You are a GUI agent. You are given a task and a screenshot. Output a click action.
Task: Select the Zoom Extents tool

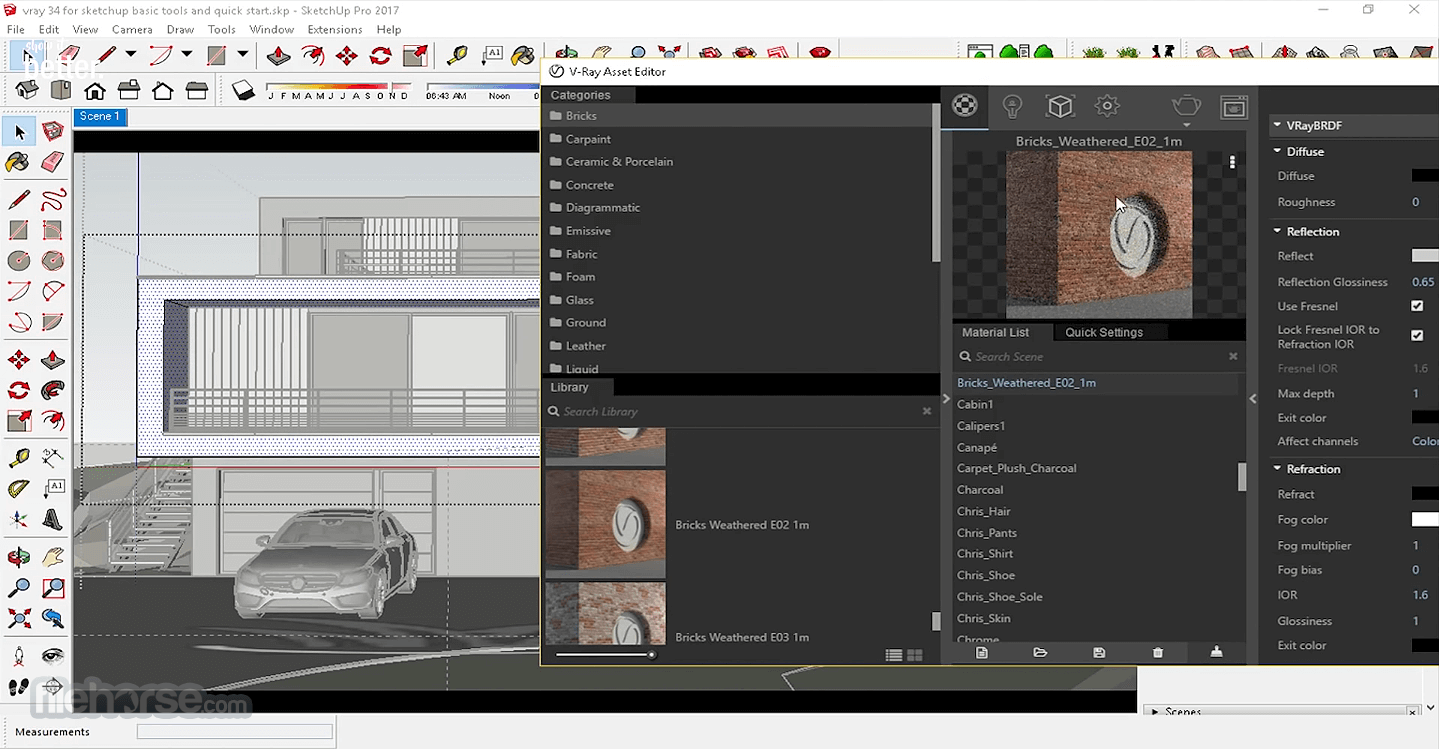click(19, 619)
